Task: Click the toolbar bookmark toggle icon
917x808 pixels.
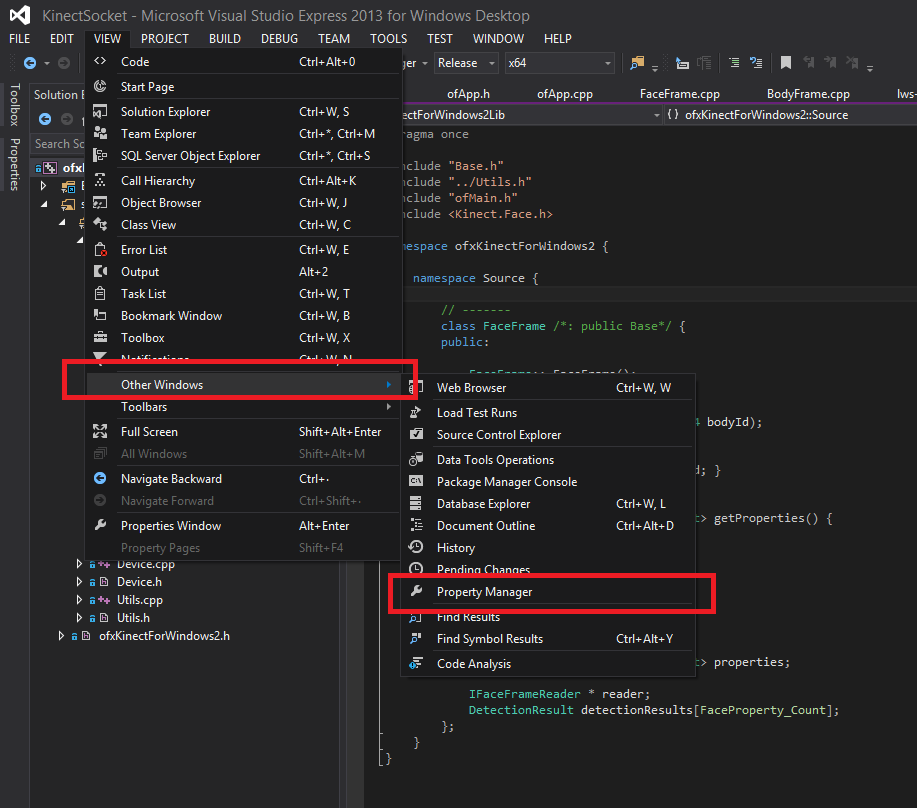Action: [x=785, y=63]
